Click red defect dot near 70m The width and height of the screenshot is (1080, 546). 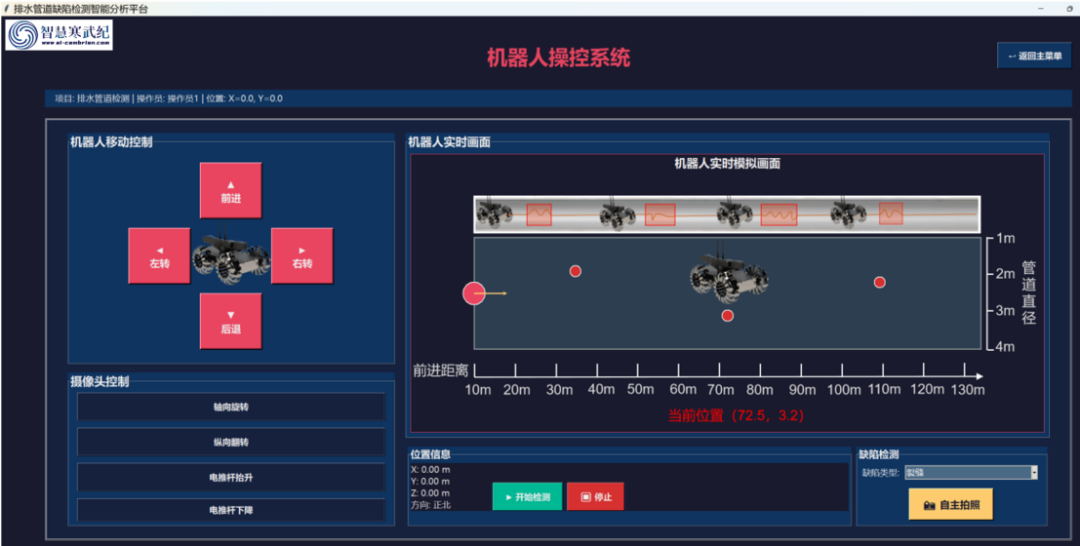[727, 315]
